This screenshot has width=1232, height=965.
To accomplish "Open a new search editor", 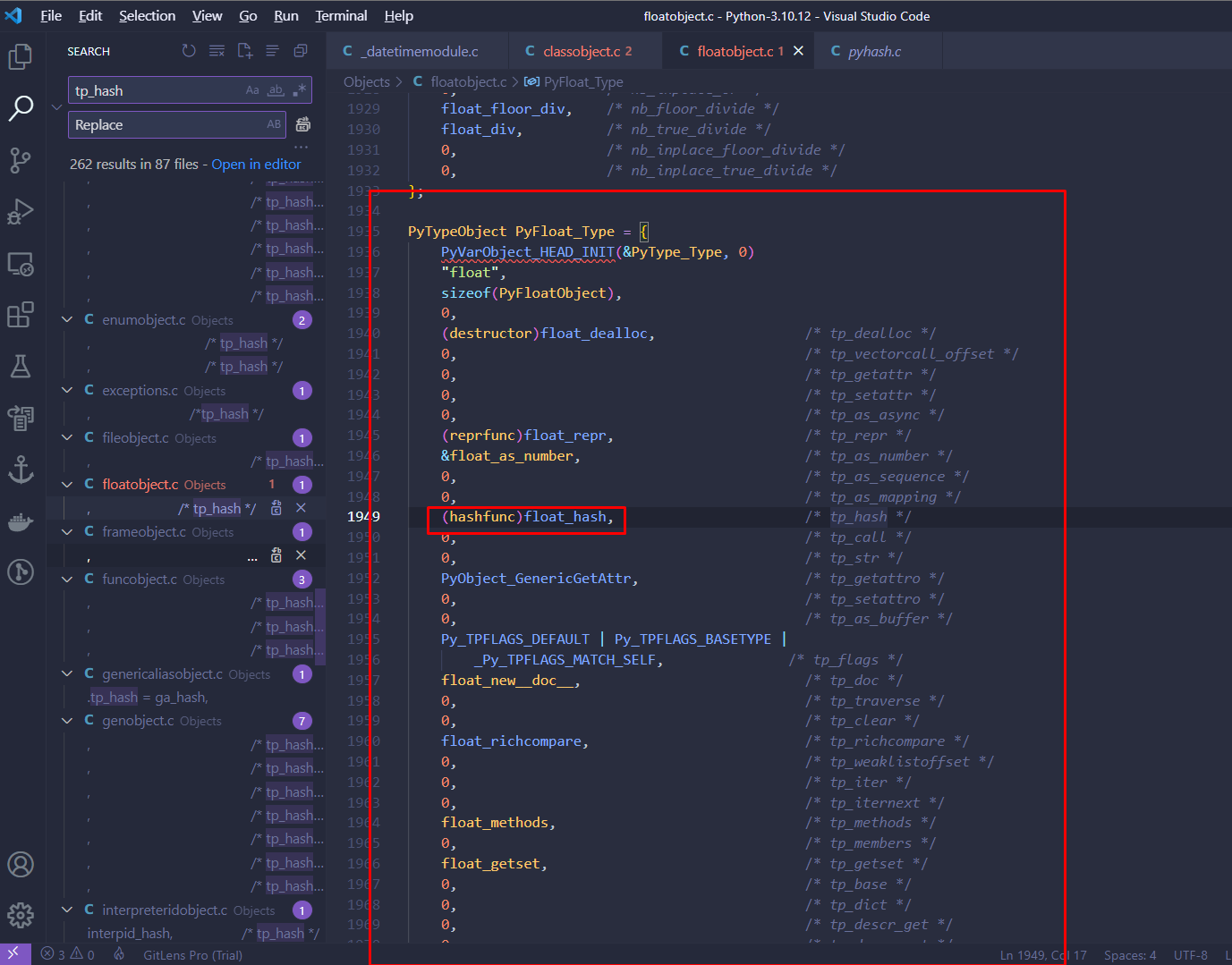I will (244, 51).
